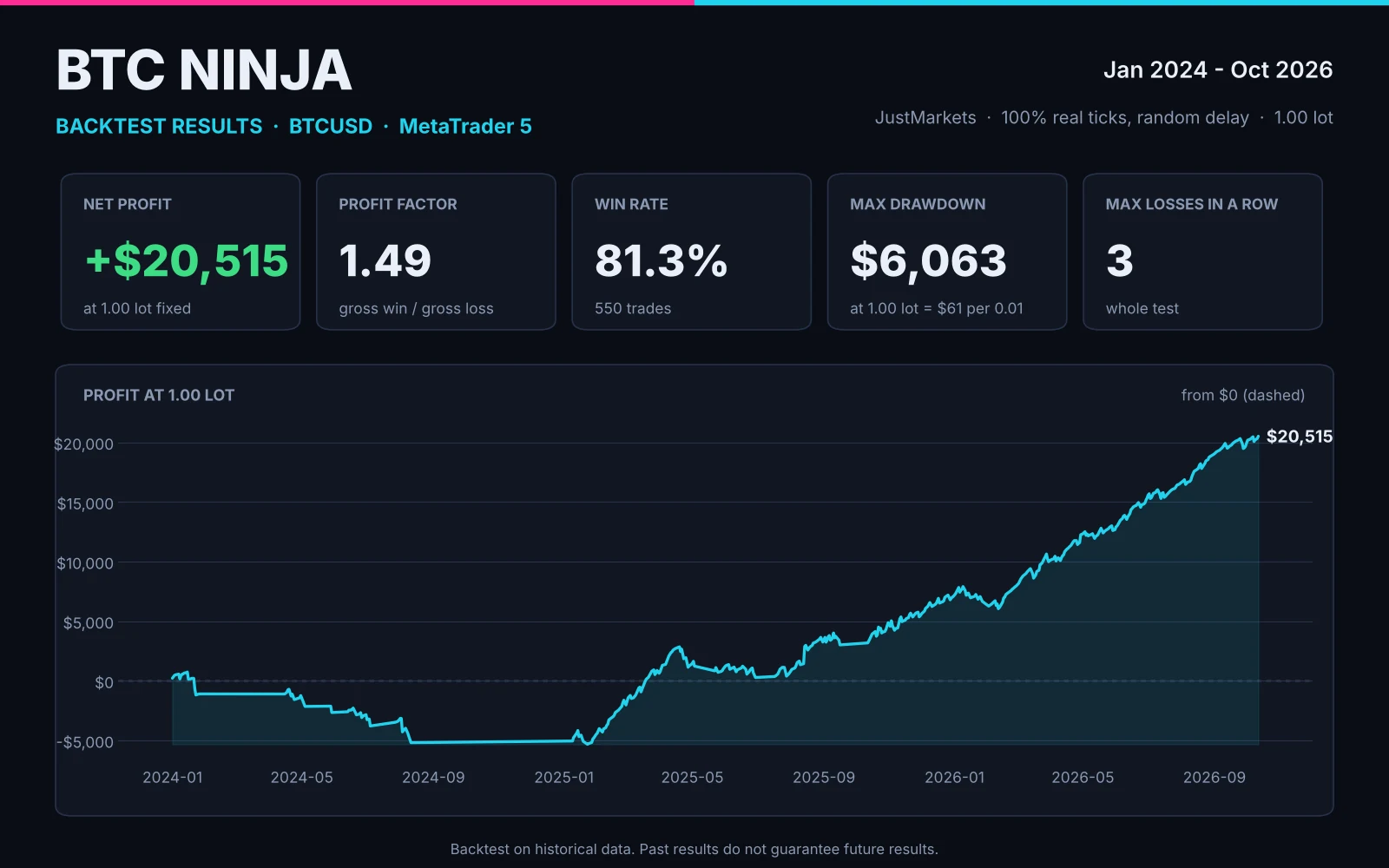Click the $20,515 end-of-curve label

pos(1300,437)
